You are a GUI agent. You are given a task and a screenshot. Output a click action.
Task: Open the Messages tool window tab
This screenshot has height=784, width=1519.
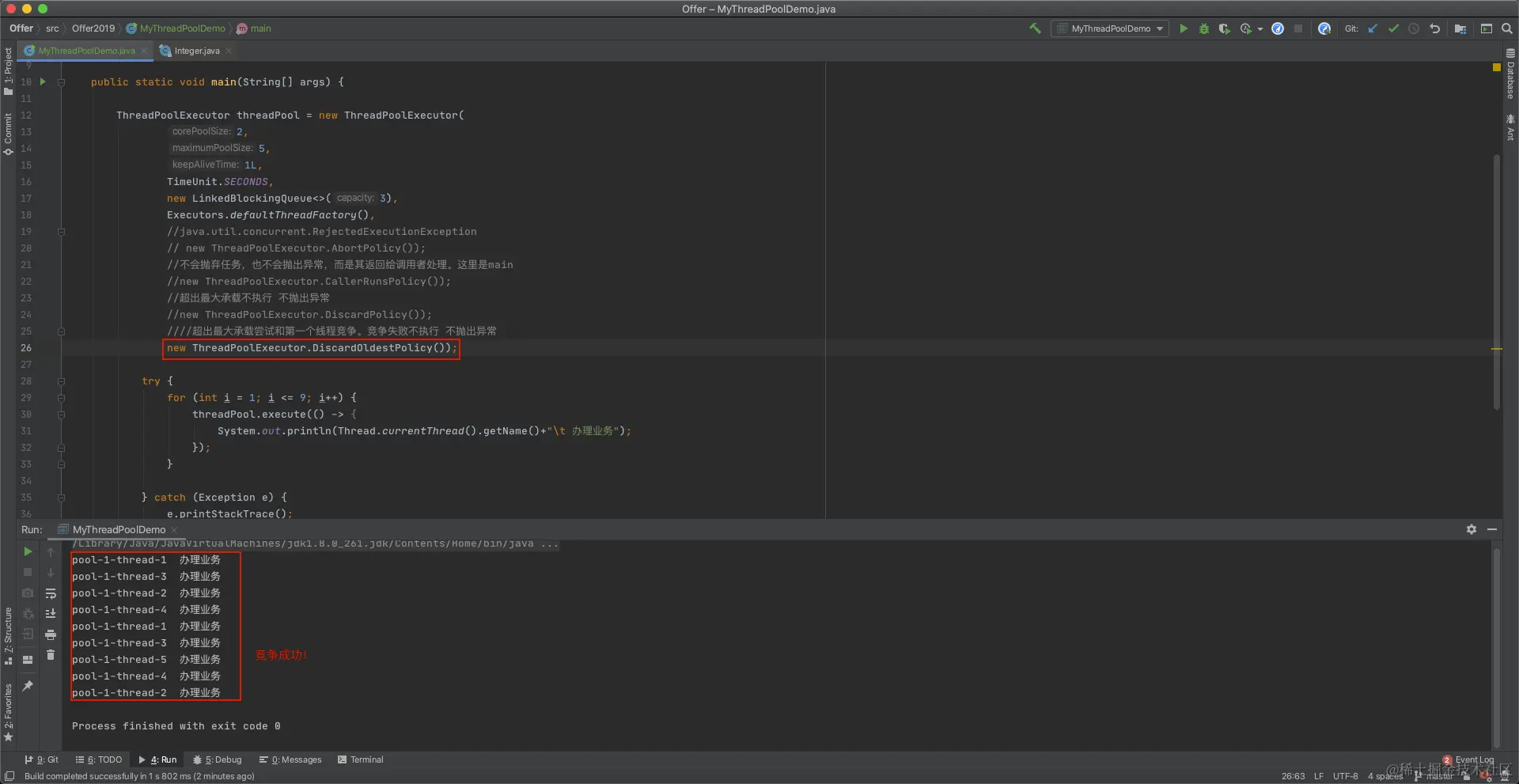[x=290, y=759]
